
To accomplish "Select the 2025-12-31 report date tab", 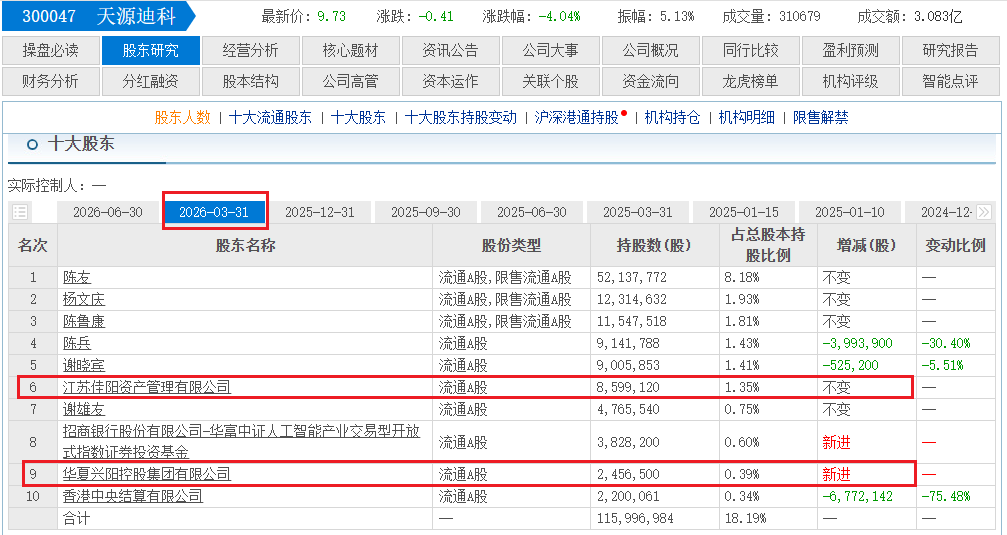I will point(320,212).
